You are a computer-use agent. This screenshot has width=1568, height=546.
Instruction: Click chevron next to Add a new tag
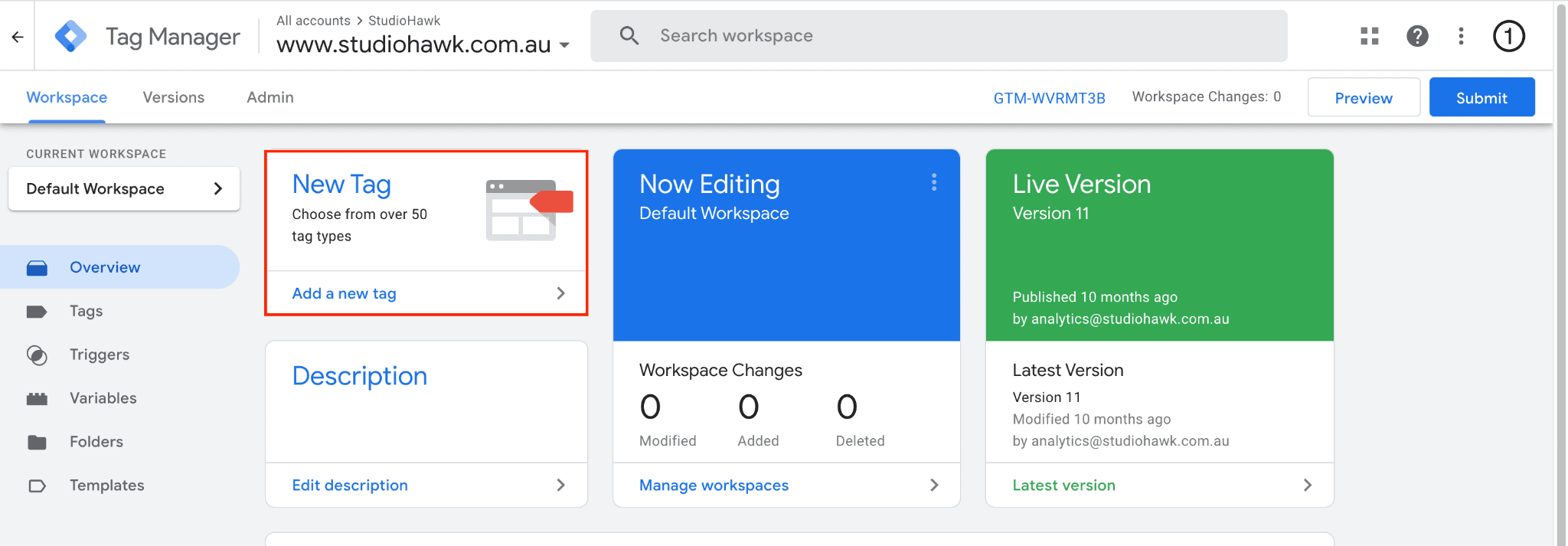(x=560, y=293)
